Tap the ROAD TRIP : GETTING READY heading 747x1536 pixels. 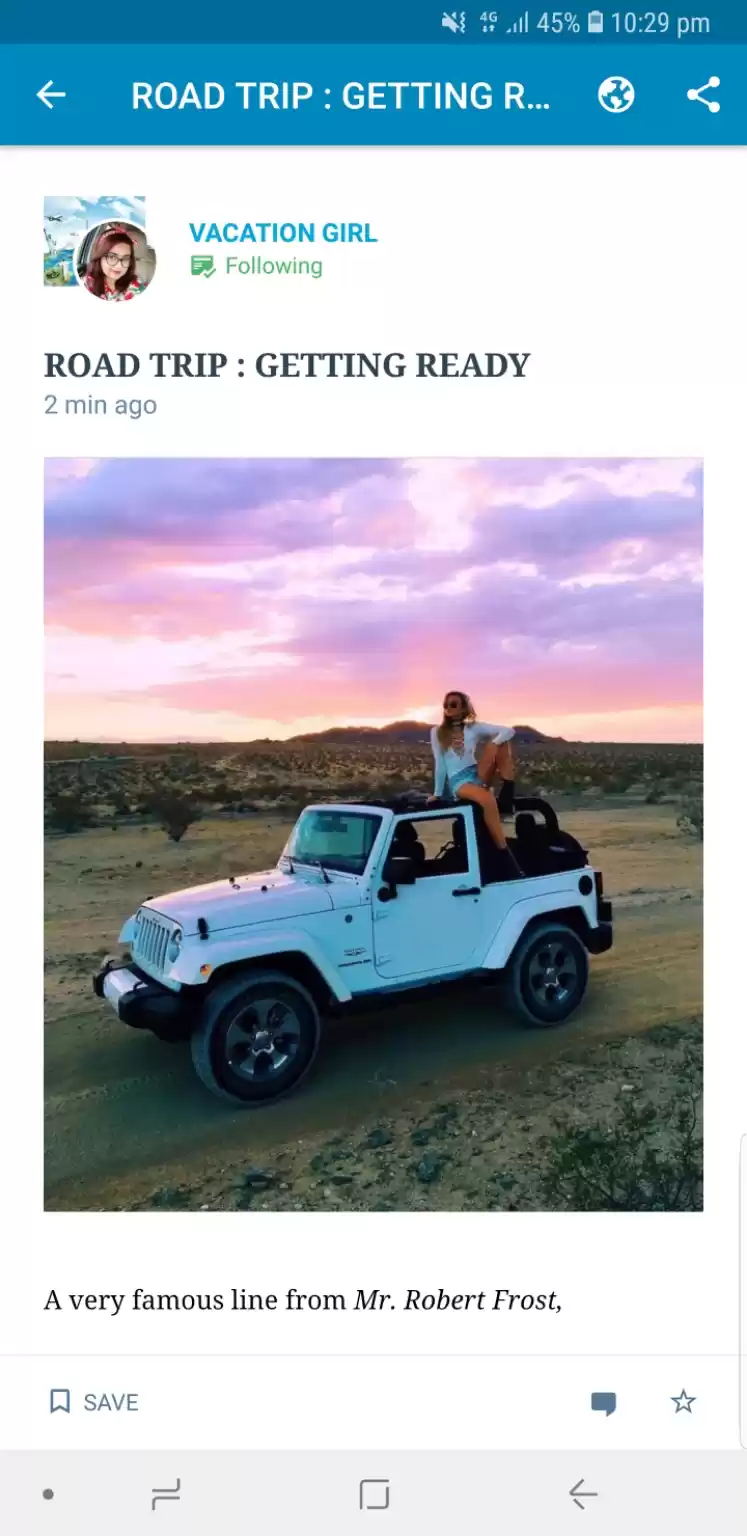point(286,365)
